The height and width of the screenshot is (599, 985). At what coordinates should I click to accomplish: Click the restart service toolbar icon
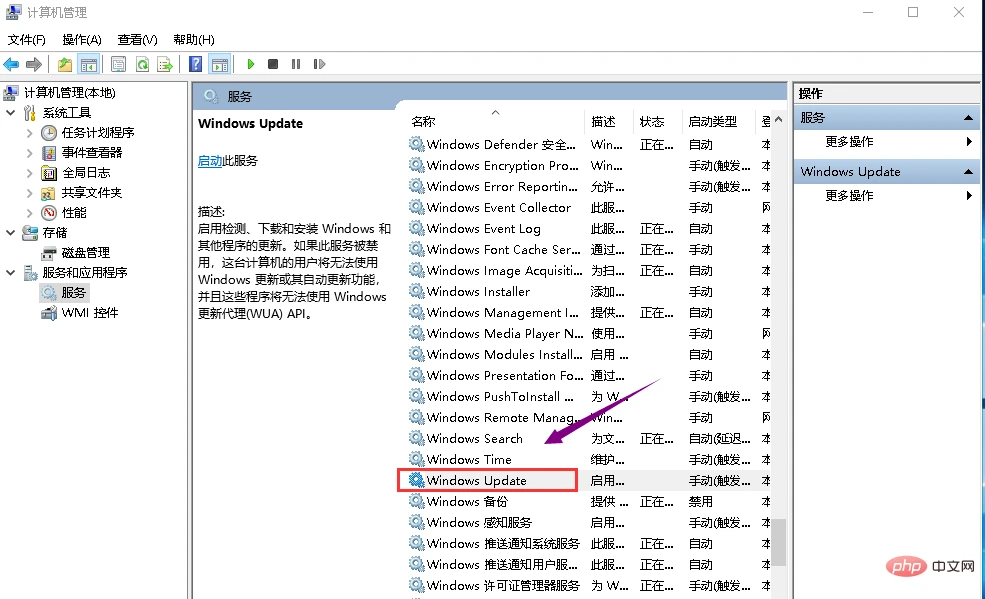click(x=319, y=64)
